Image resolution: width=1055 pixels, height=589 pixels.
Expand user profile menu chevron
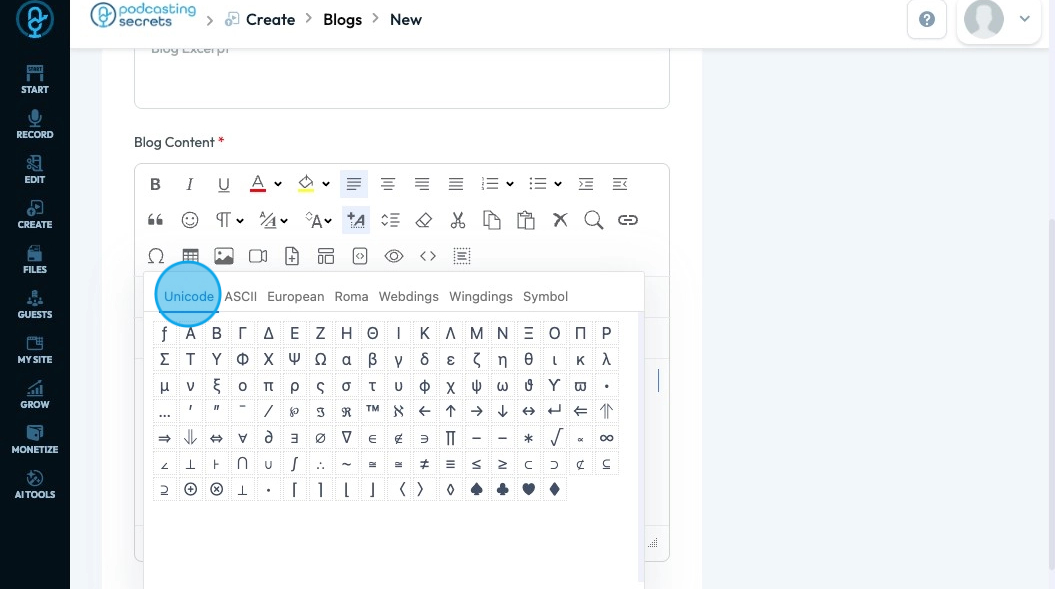(1024, 19)
